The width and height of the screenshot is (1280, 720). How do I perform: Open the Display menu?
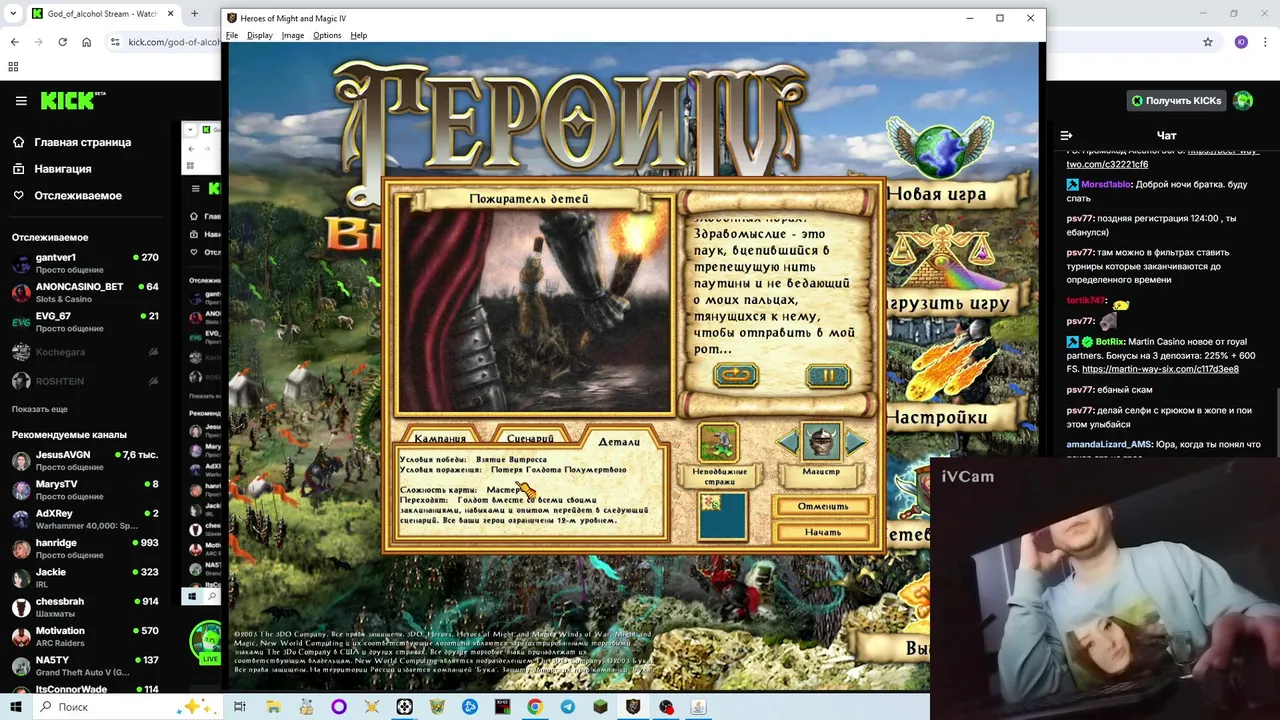[x=260, y=35]
